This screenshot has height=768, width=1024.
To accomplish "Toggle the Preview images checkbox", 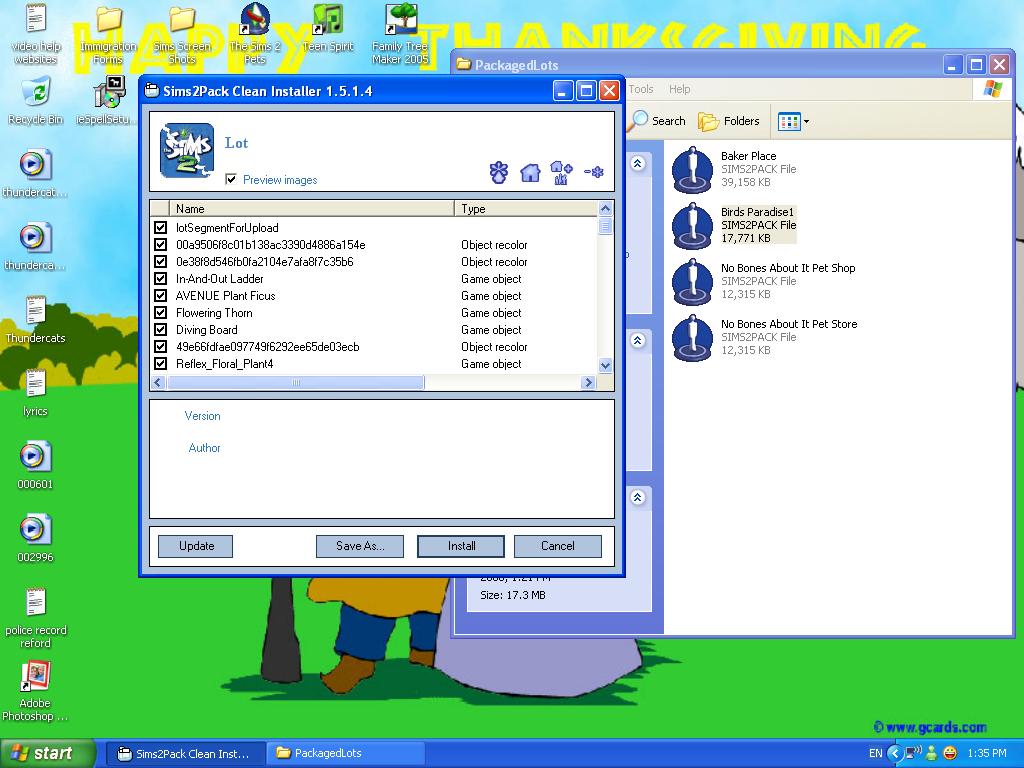I will [x=232, y=180].
